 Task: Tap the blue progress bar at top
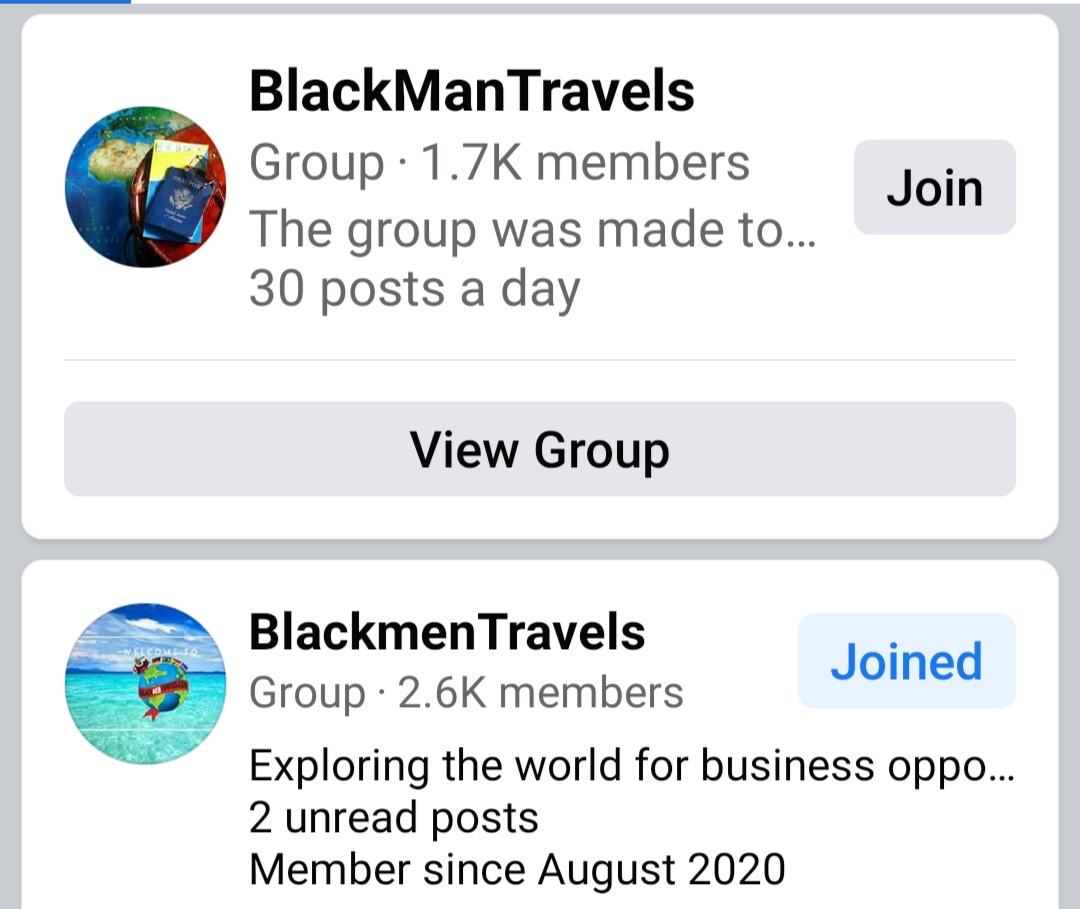pos(65,2)
